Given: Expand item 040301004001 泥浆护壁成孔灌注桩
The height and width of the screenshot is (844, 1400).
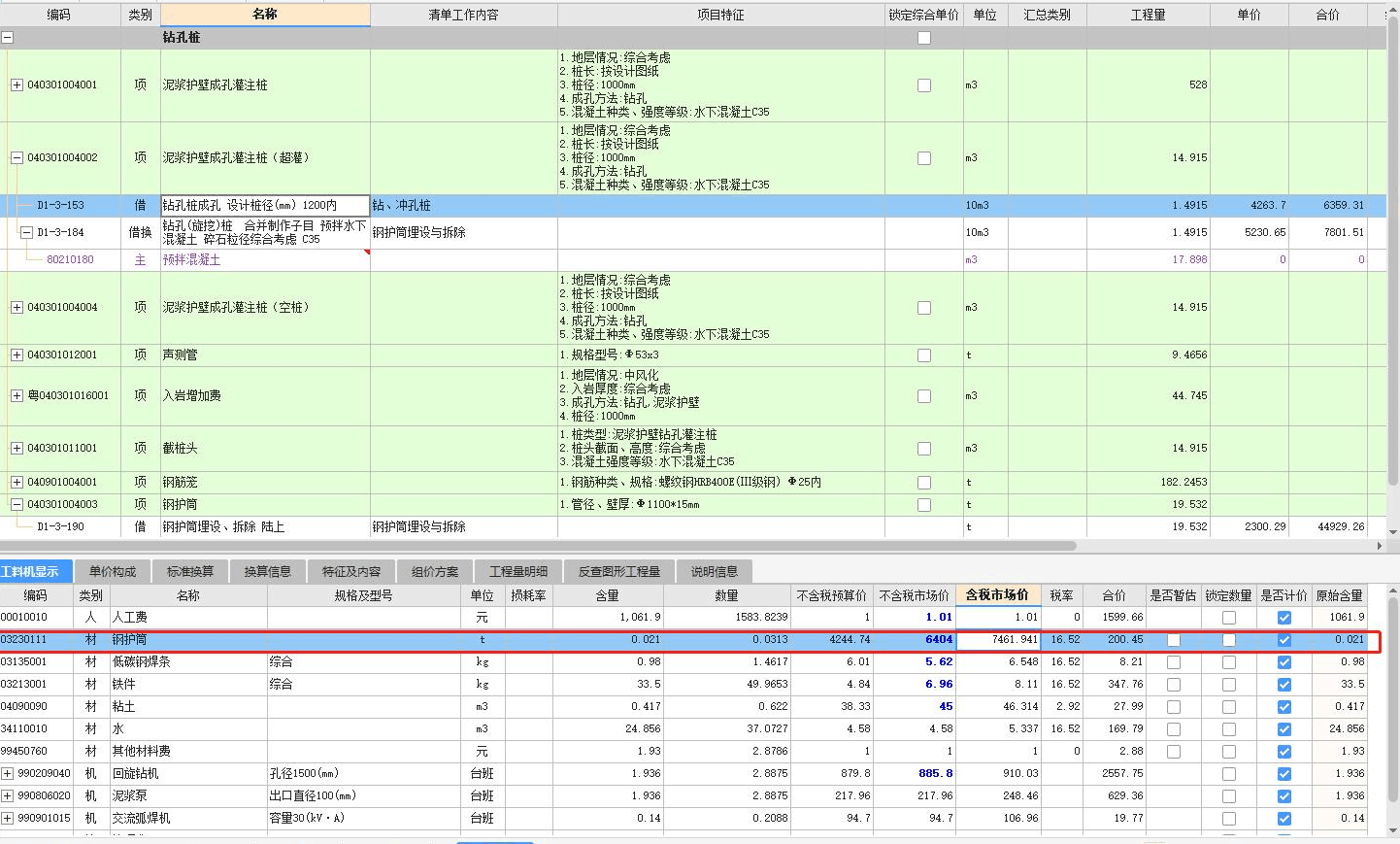Looking at the screenshot, I should coord(17,85).
